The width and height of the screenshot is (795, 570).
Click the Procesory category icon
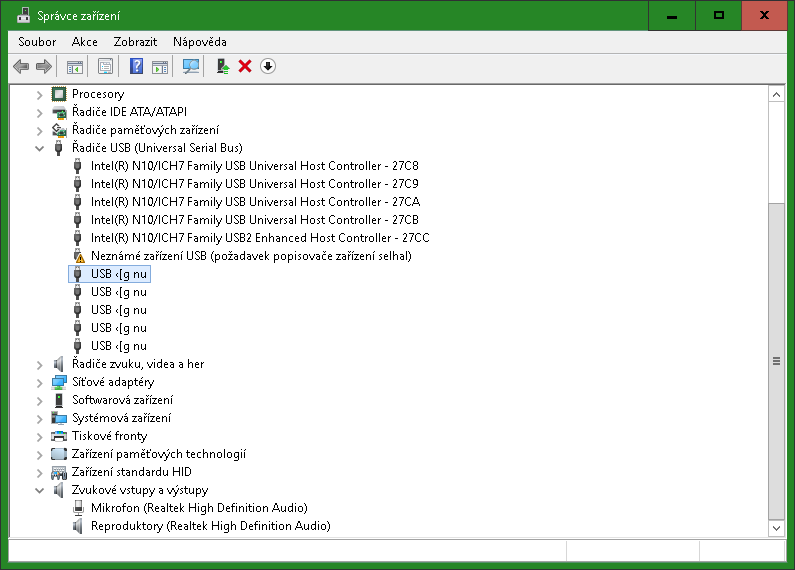tap(59, 94)
